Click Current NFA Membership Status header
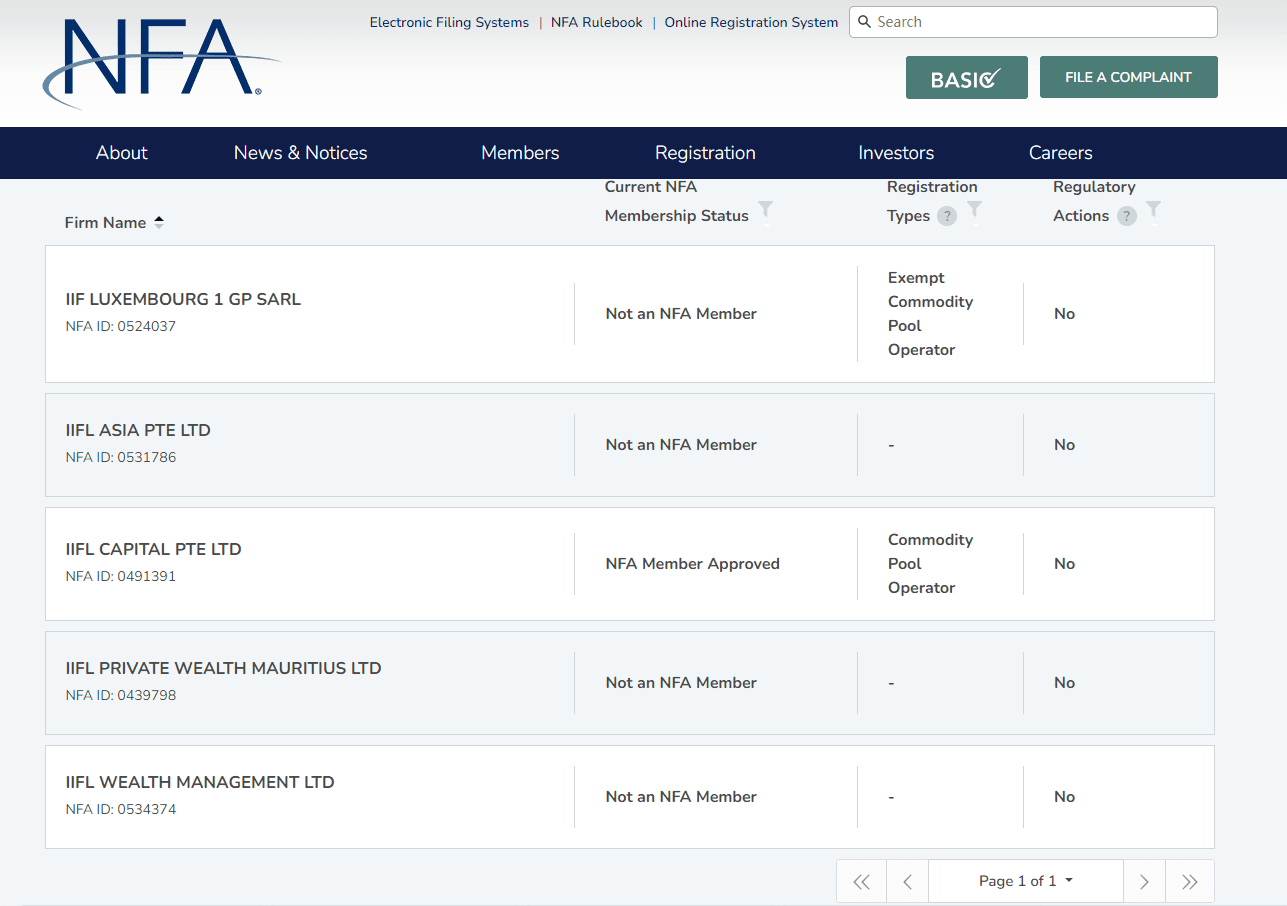Image resolution: width=1287 pixels, height=906 pixels. tap(677, 201)
